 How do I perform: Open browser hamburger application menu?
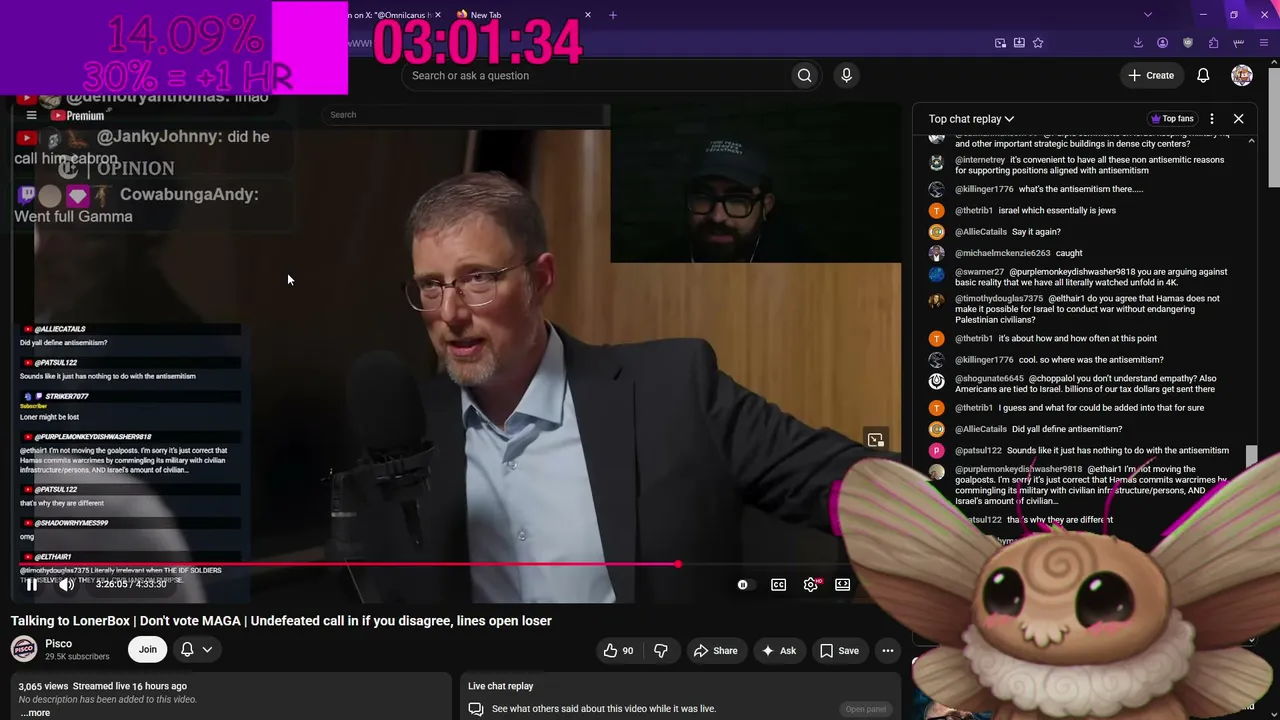pos(1264,43)
